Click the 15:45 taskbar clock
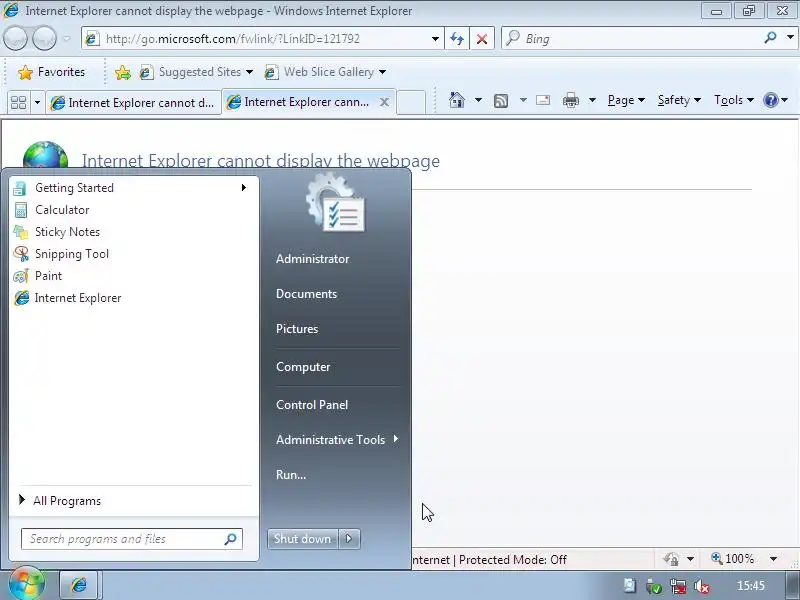This screenshot has width=800, height=600. coord(751,586)
